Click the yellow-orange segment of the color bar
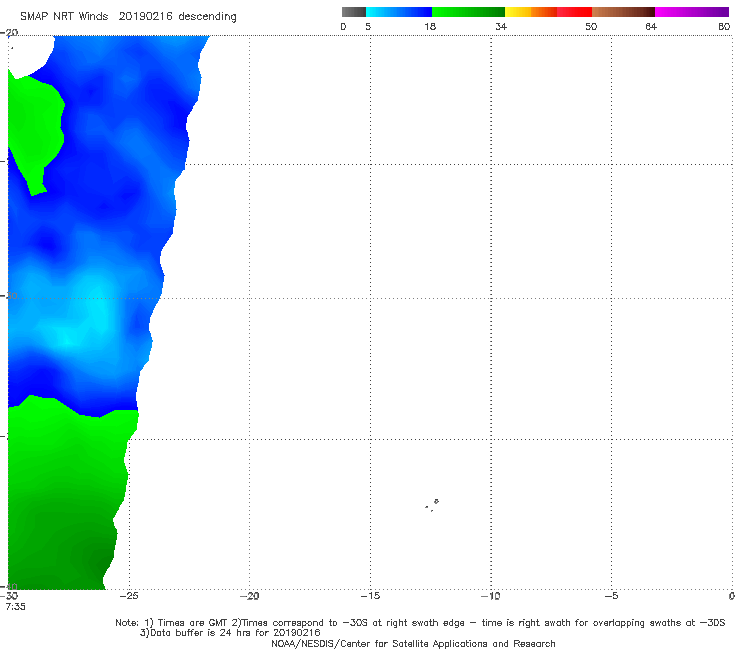The height and width of the screenshot is (650, 740). point(531,12)
